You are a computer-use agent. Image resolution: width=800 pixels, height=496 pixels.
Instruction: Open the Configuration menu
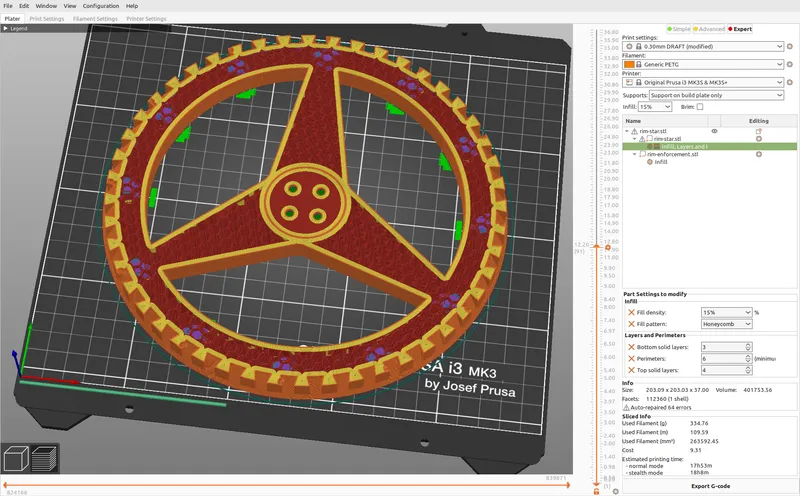coord(101,6)
